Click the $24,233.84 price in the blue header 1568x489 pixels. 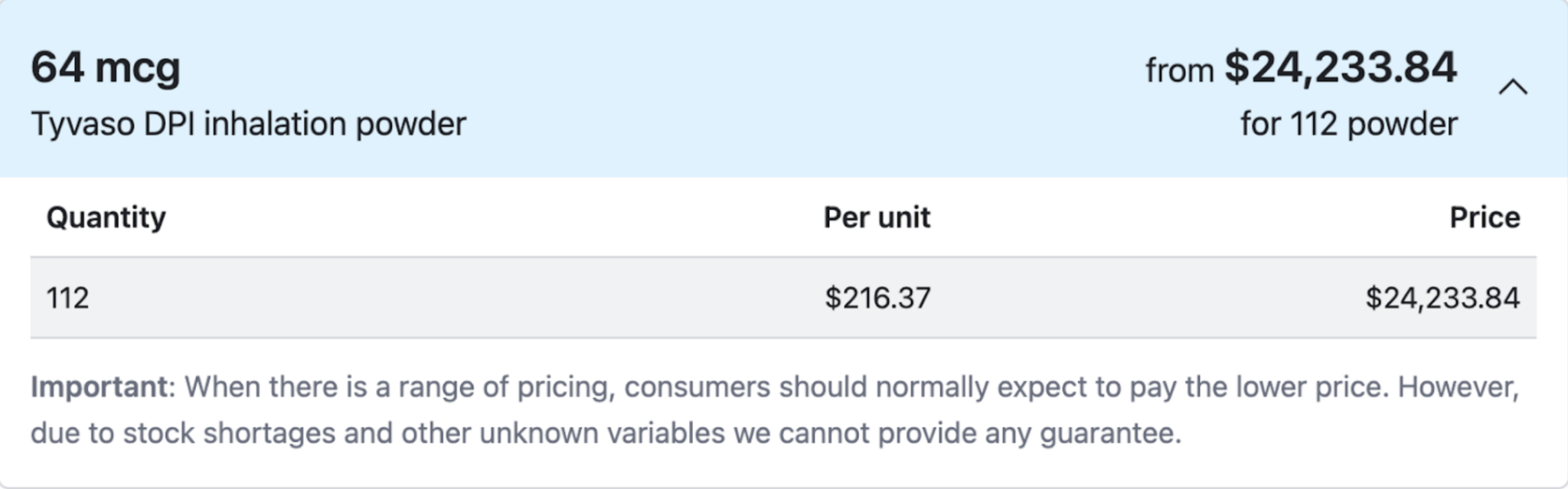1340,67
